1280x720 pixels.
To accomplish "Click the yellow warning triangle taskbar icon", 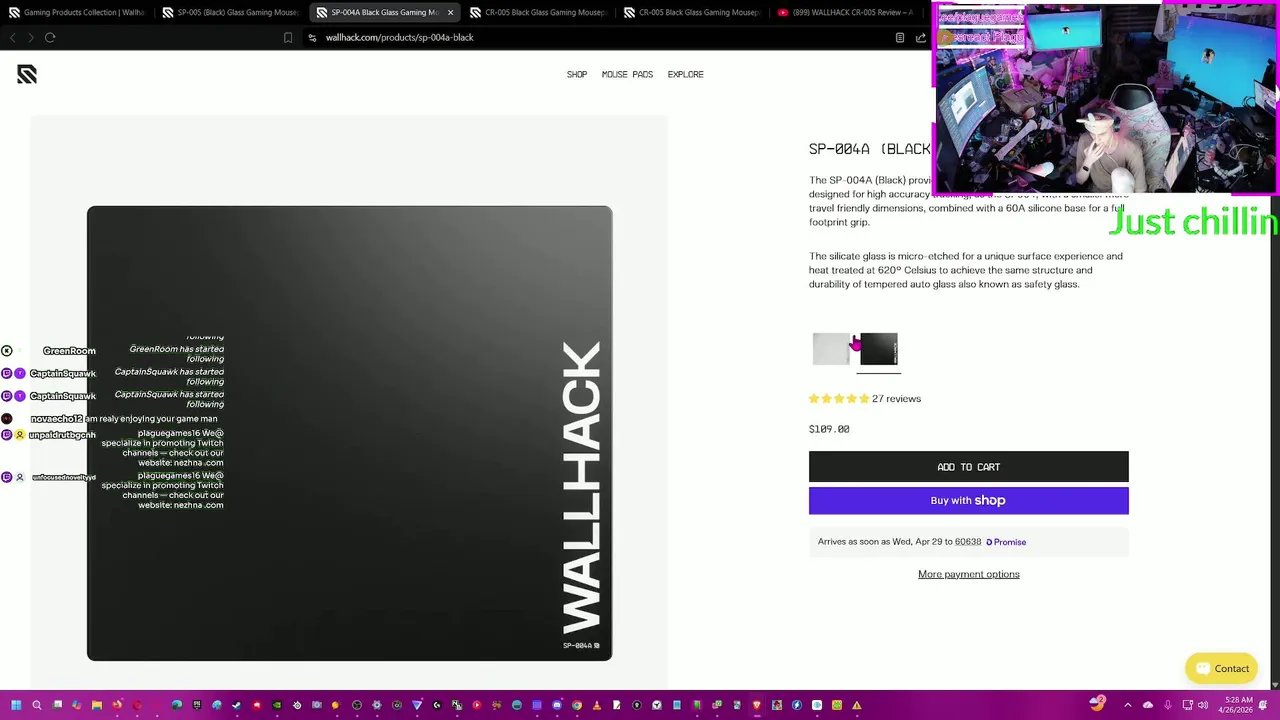I will (857, 705).
